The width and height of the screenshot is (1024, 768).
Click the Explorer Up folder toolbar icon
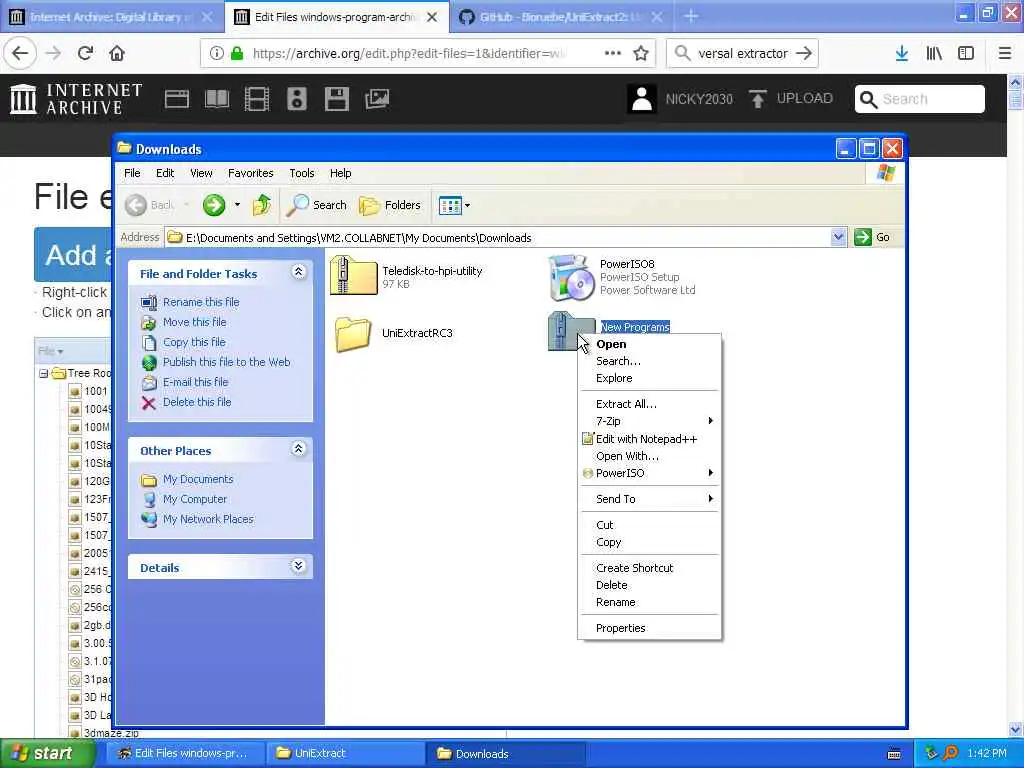[x=261, y=205]
